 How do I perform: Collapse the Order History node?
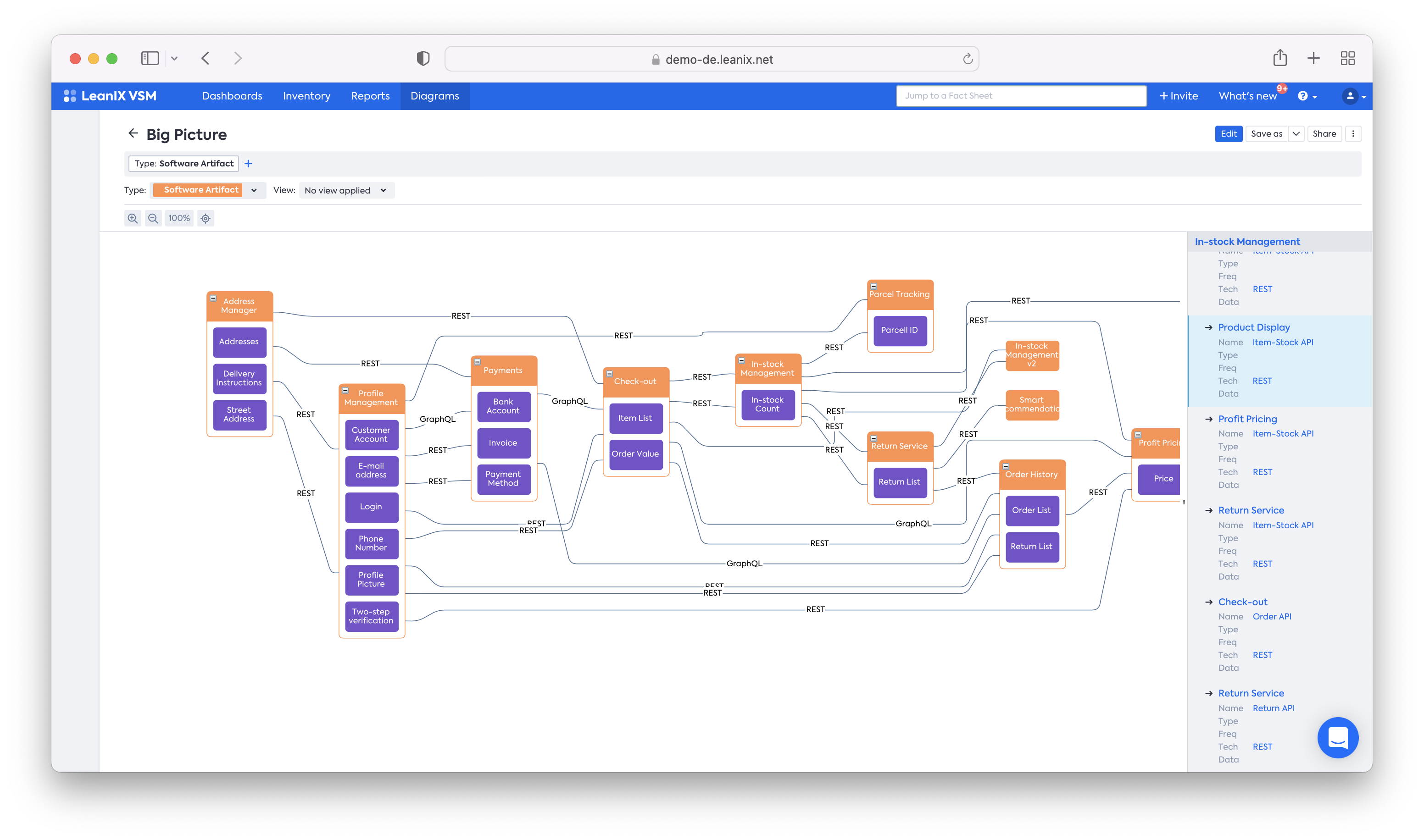tap(1006, 466)
